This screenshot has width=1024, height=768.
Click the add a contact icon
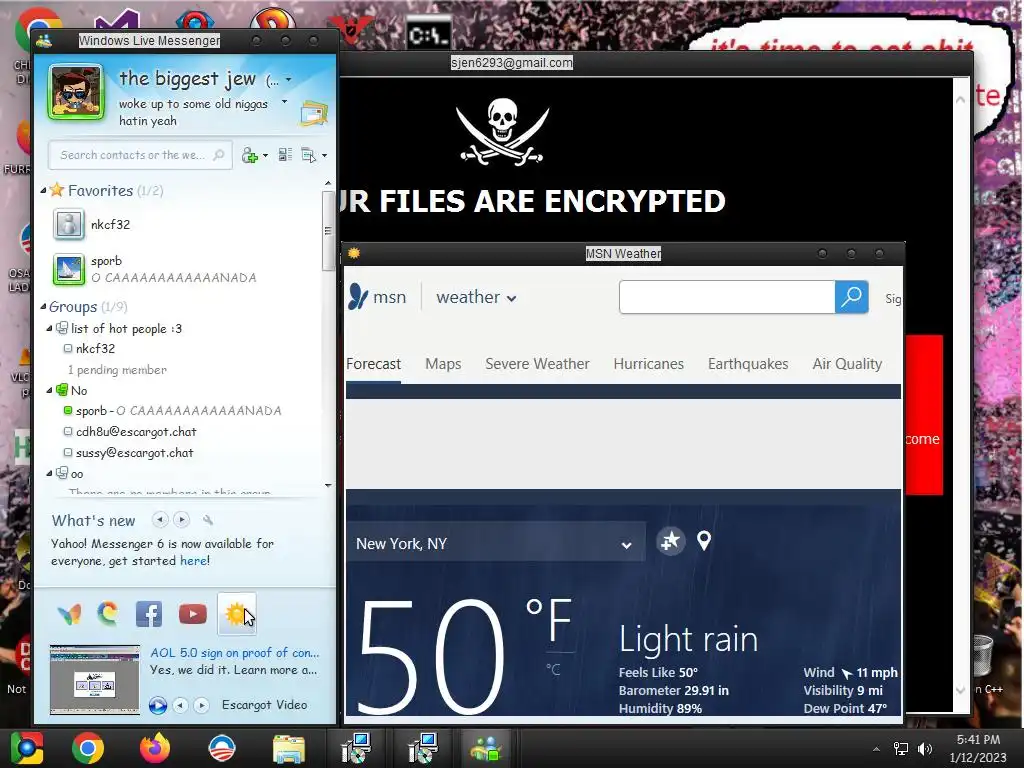pos(249,155)
